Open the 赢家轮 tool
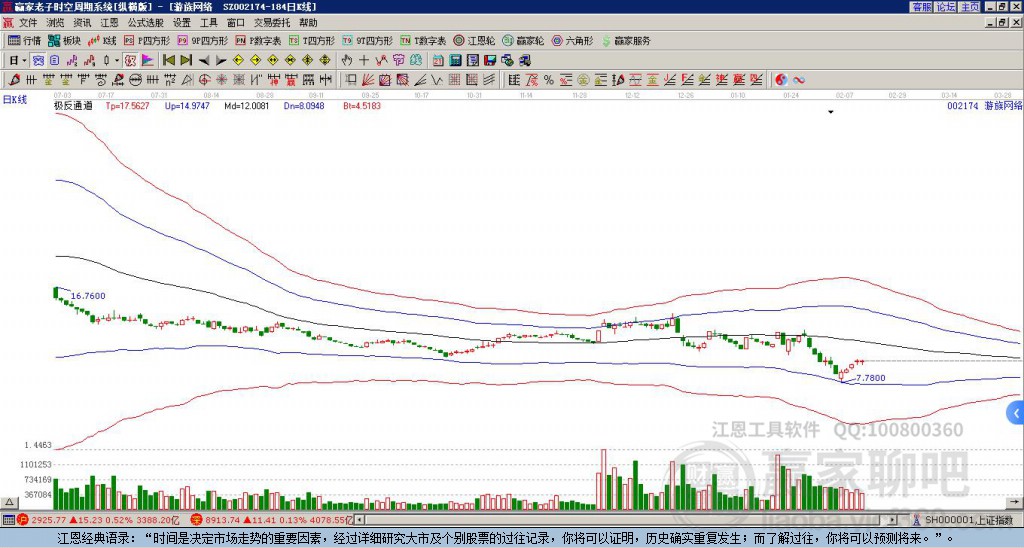Viewport: 1024px width, 548px height. coord(523,40)
